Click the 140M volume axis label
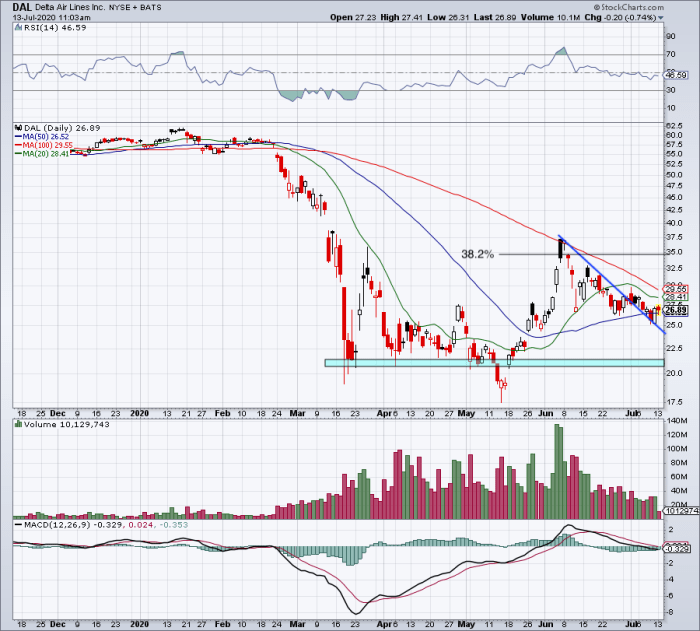 [676, 421]
